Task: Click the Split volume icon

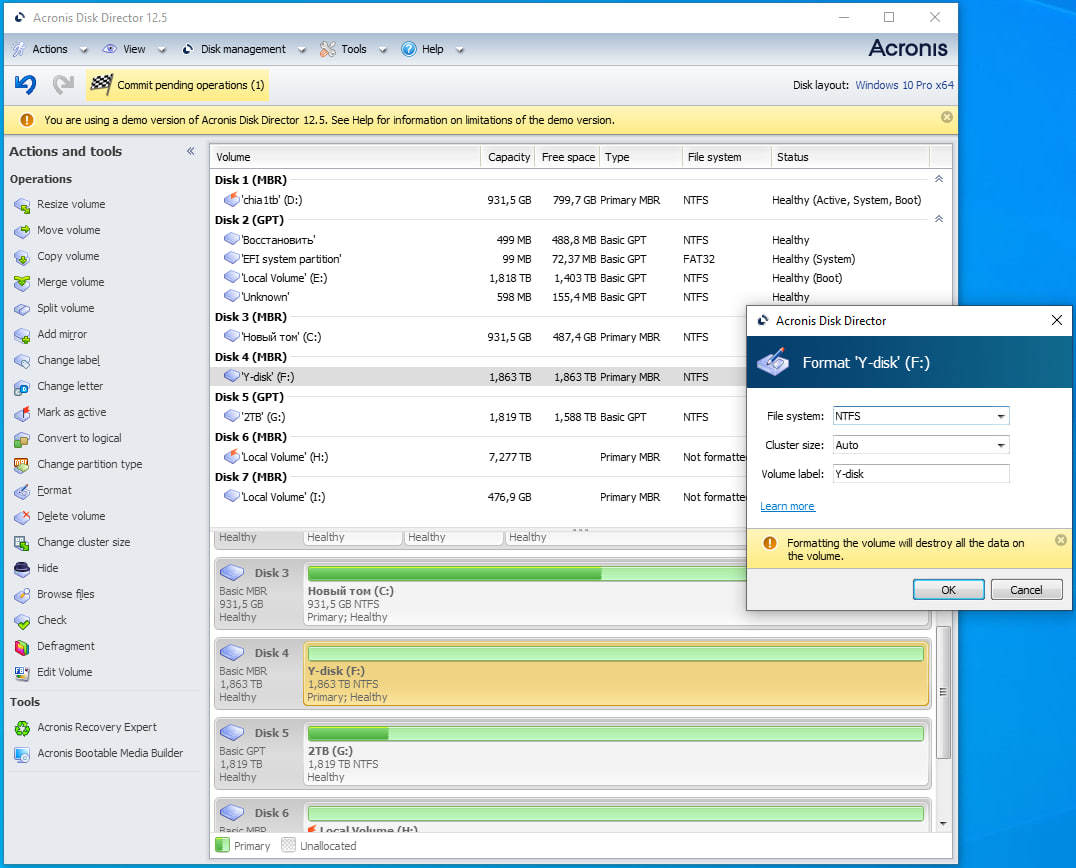Action: coord(22,309)
